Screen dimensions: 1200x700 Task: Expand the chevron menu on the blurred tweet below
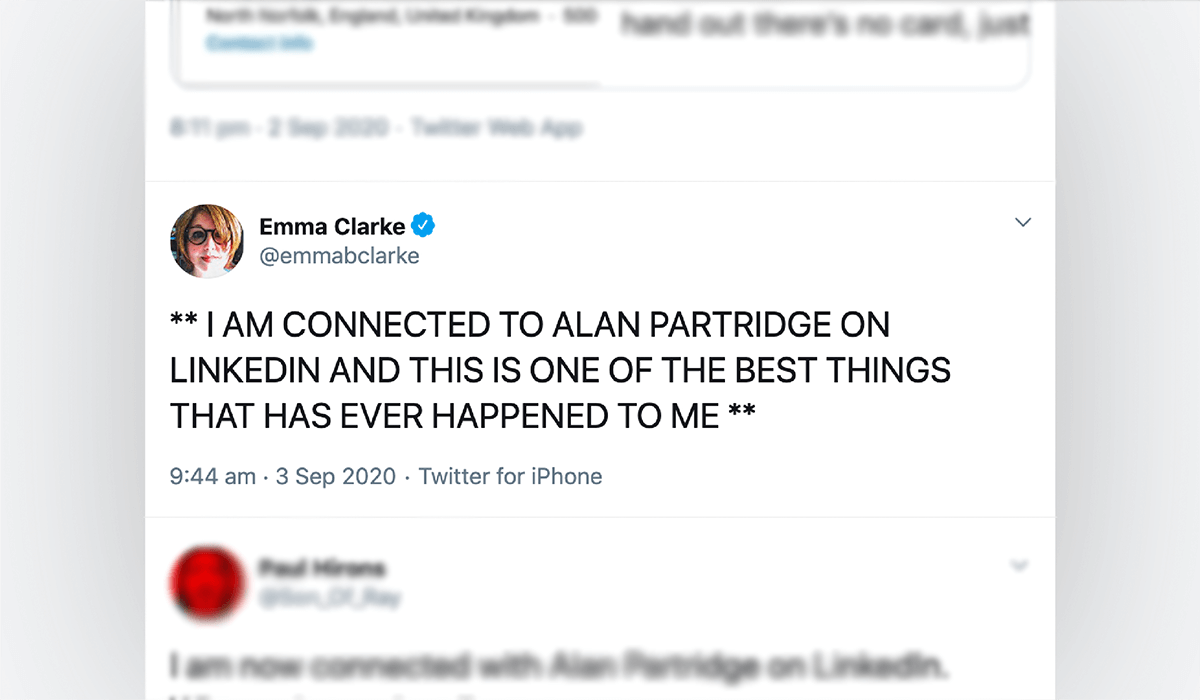tap(1019, 565)
